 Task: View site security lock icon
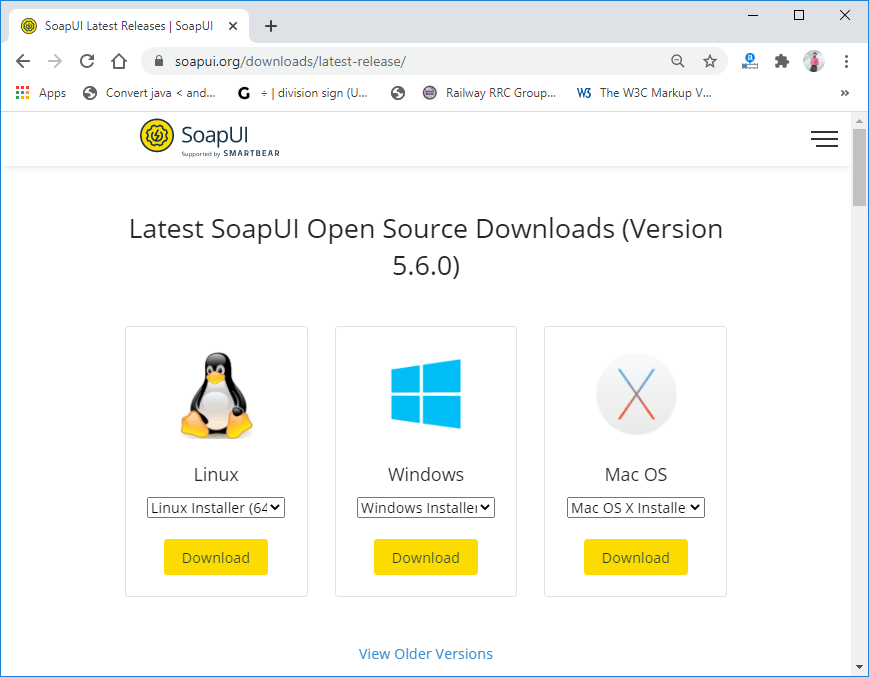159,61
